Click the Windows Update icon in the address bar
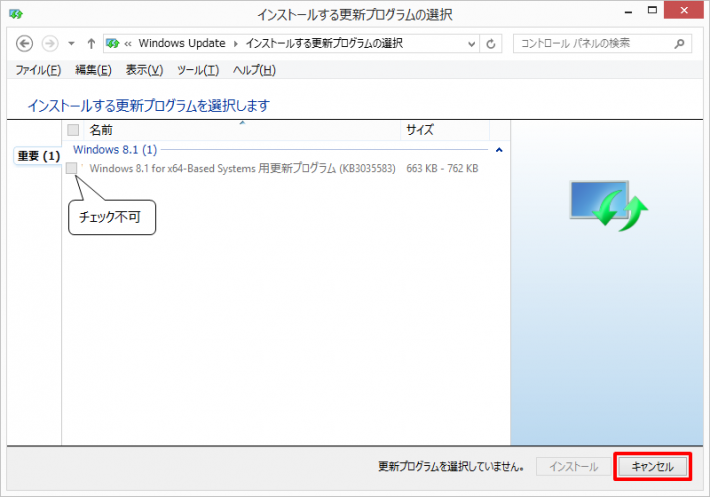This screenshot has width=710, height=497. tap(112, 43)
